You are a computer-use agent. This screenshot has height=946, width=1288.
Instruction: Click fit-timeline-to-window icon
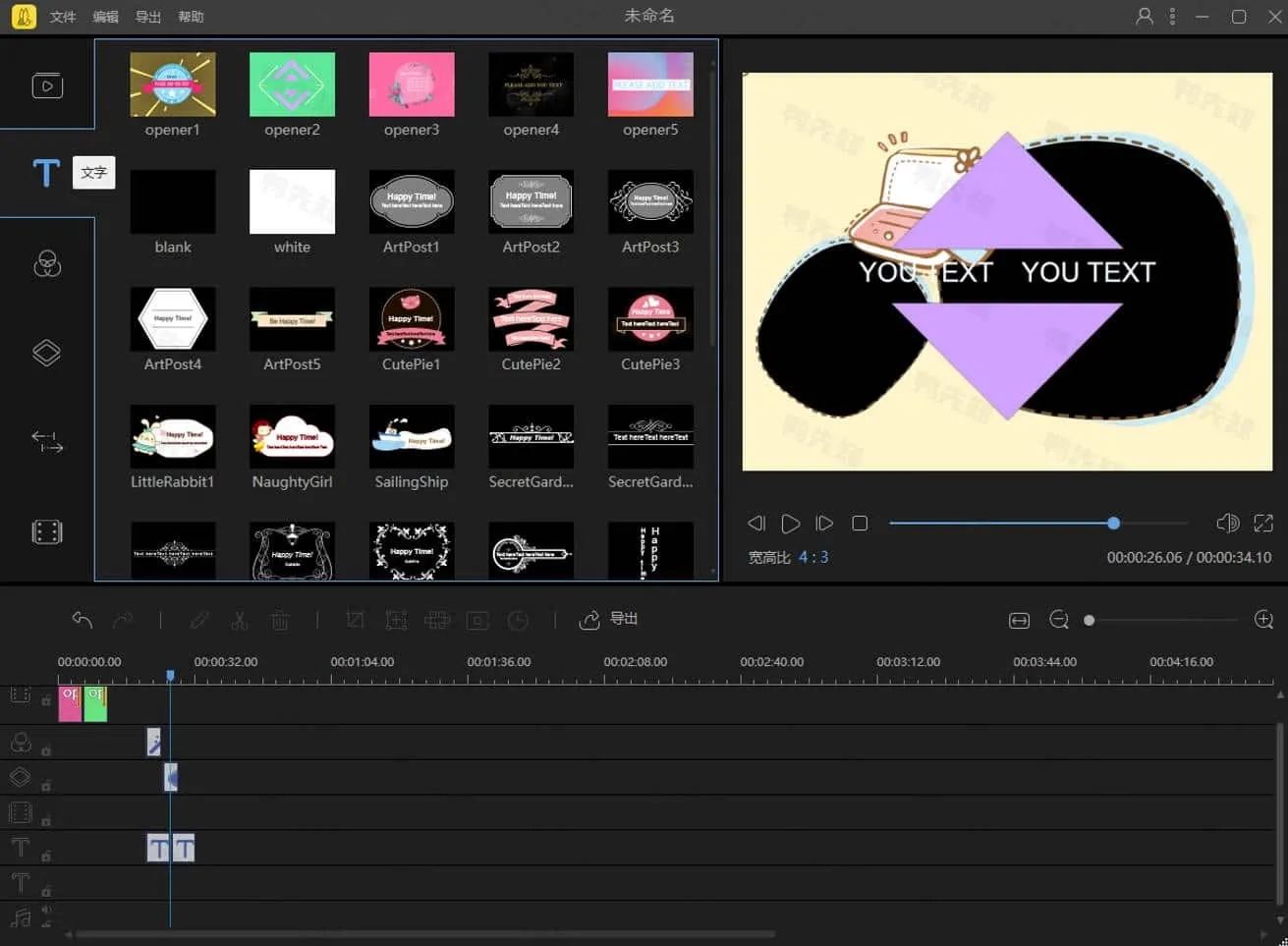1019,620
